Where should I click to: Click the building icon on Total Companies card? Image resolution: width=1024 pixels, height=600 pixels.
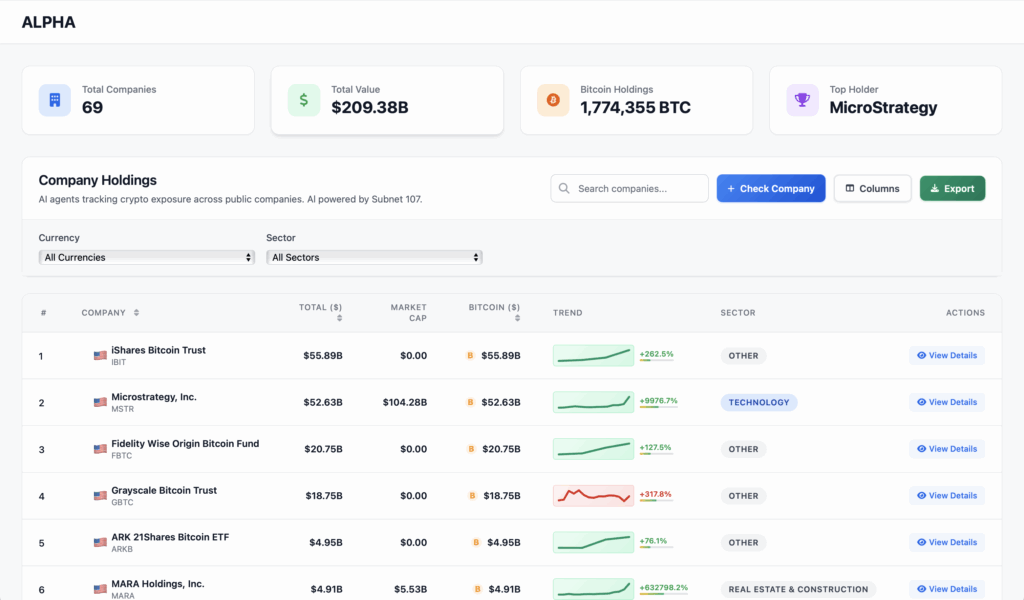point(54,100)
